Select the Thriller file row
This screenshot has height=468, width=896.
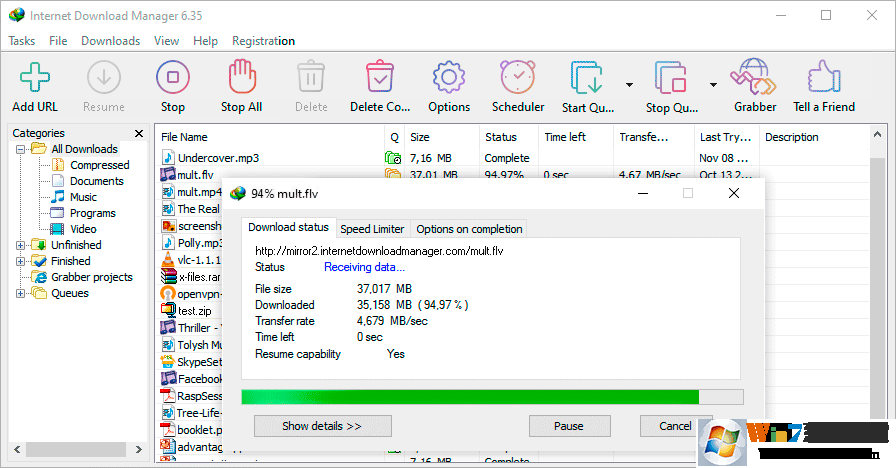(x=191, y=328)
